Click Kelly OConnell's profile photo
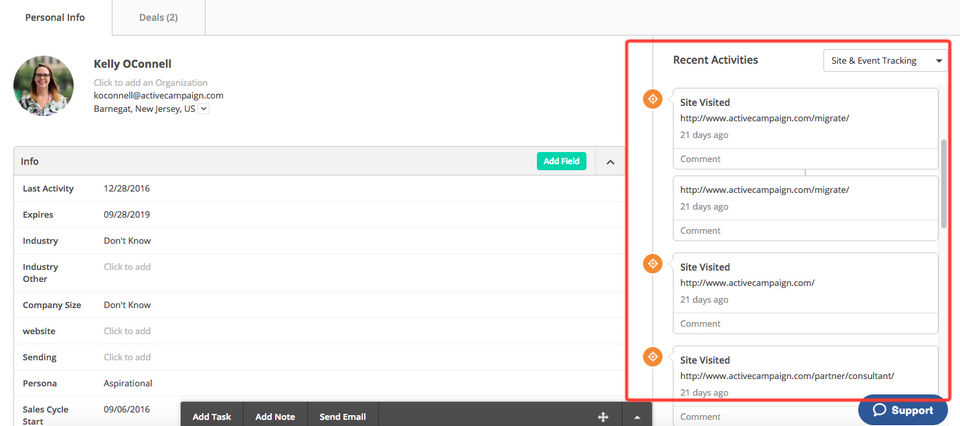The height and width of the screenshot is (426, 960). point(43,86)
